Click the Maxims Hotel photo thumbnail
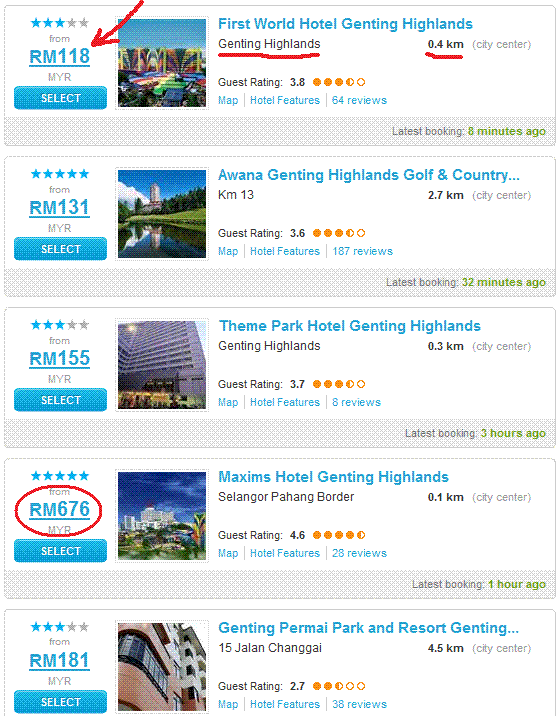 [x=162, y=516]
